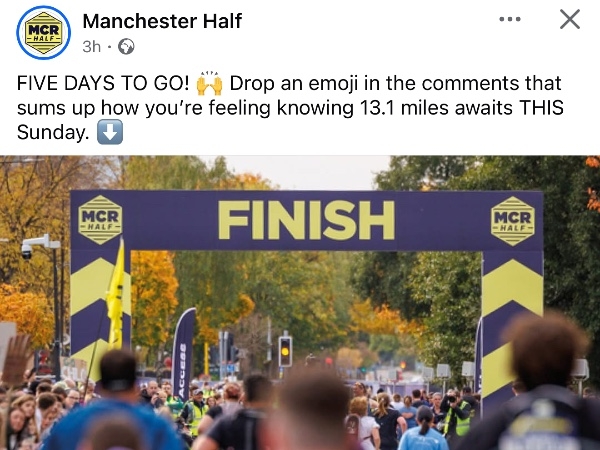
Task: Click the raised hands emoji in post
Action: tap(209, 83)
